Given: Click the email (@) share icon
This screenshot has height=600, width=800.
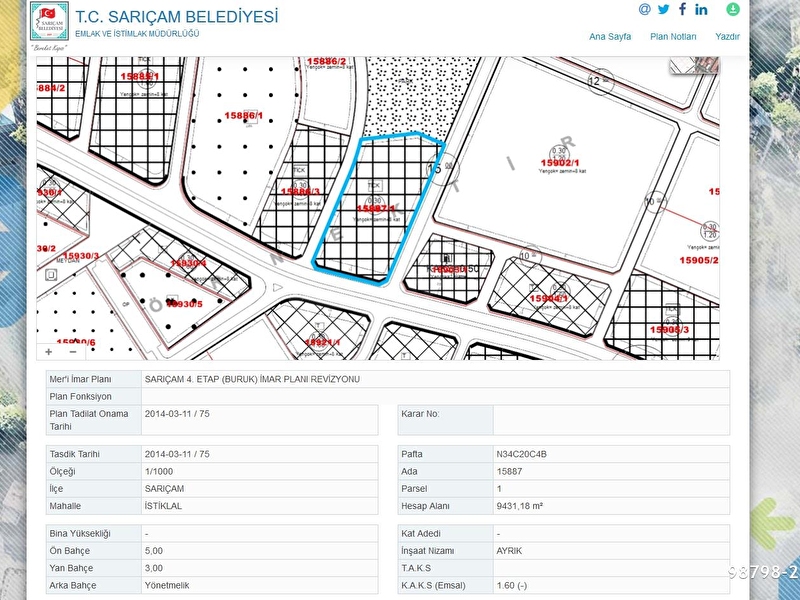Looking at the screenshot, I should point(644,9).
